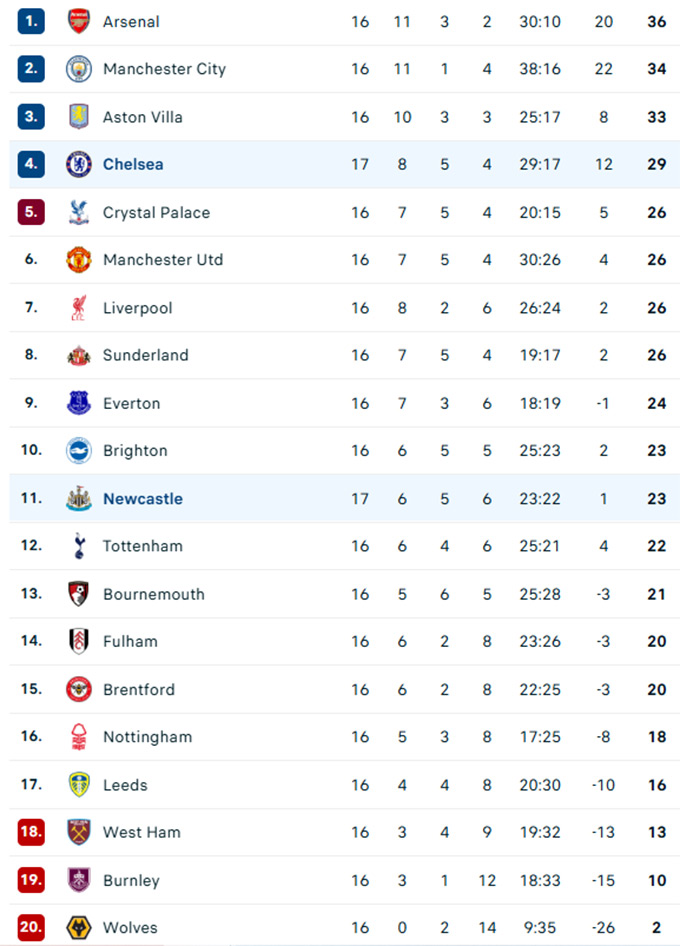
Task: Click the Arsenal club crest
Action: 79,21
